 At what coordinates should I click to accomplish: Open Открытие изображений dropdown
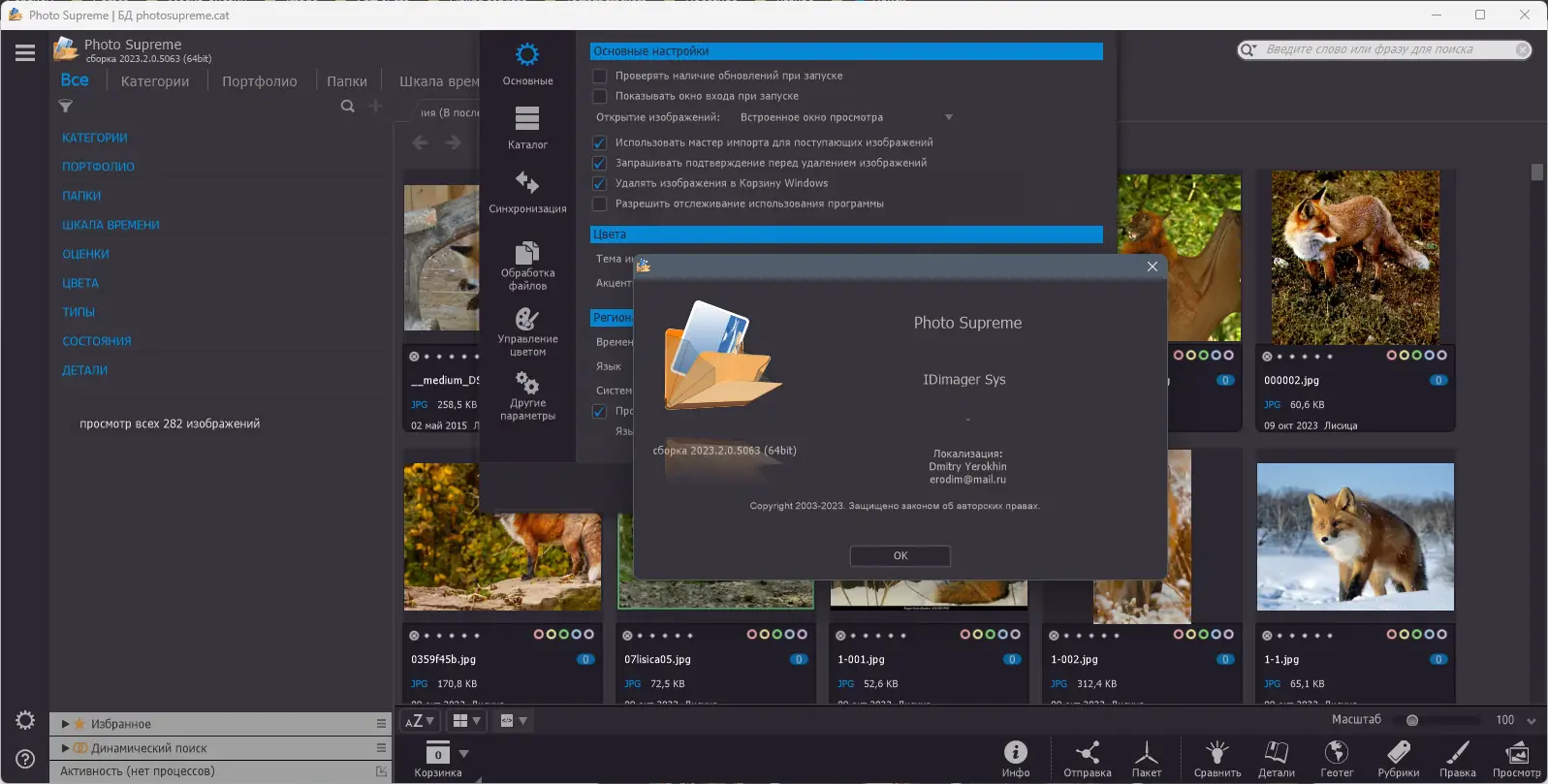pyautogui.click(x=846, y=117)
